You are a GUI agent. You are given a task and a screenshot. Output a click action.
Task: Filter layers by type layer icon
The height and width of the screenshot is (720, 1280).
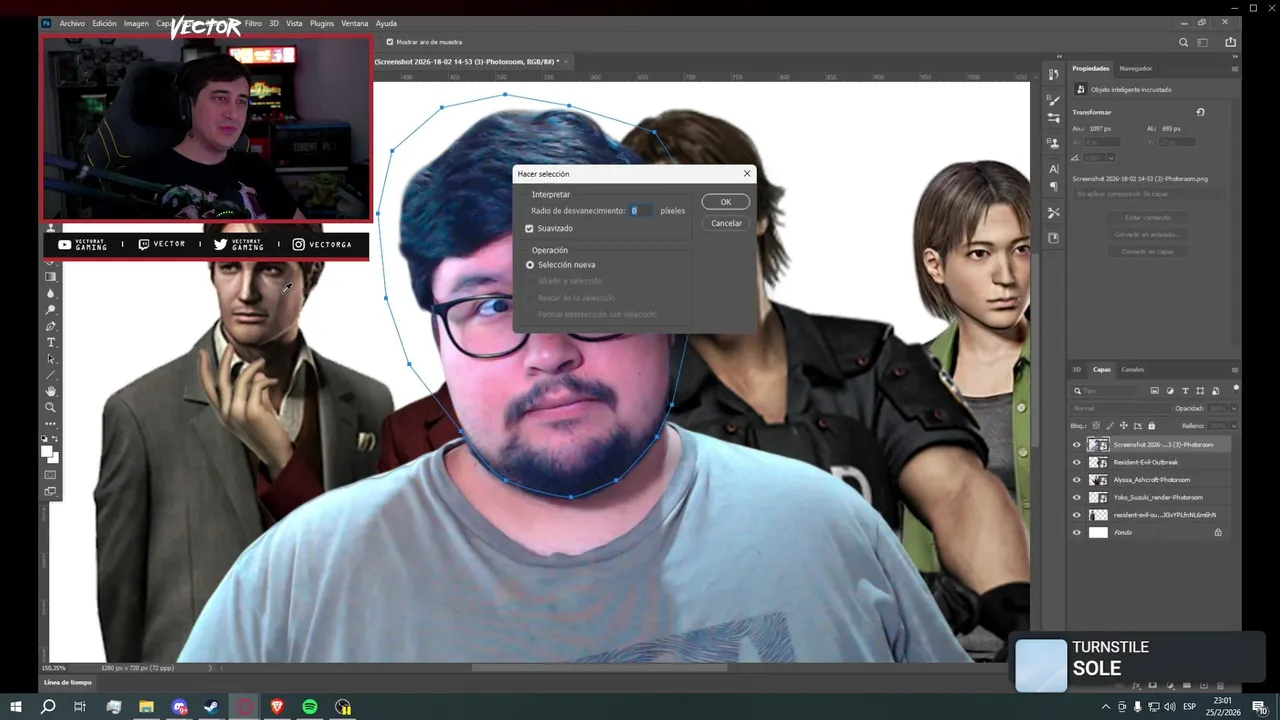pyautogui.click(x=1185, y=391)
